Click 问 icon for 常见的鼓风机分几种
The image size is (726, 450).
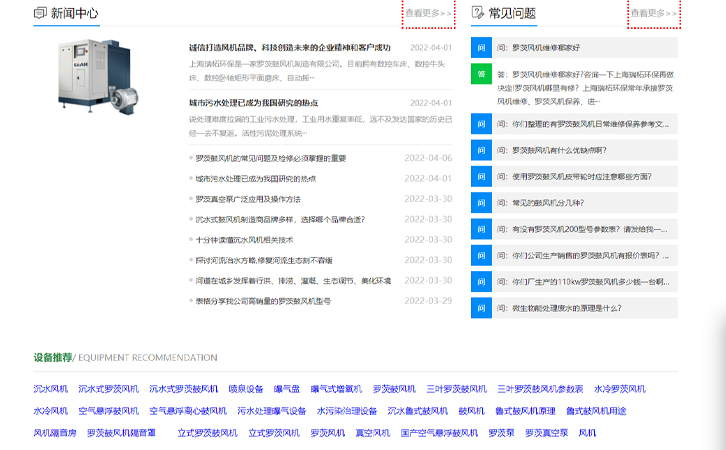481,203
